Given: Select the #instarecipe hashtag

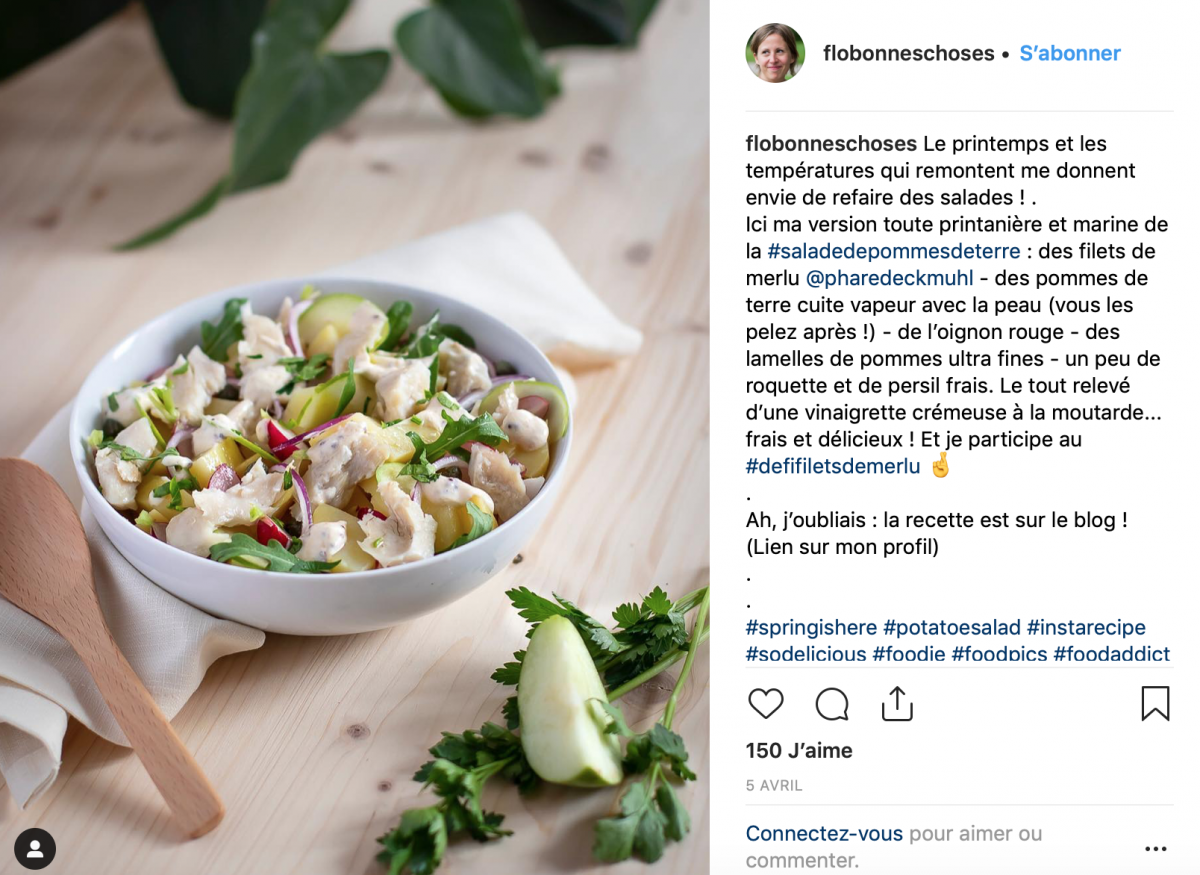Looking at the screenshot, I should pyautogui.click(x=1086, y=628).
